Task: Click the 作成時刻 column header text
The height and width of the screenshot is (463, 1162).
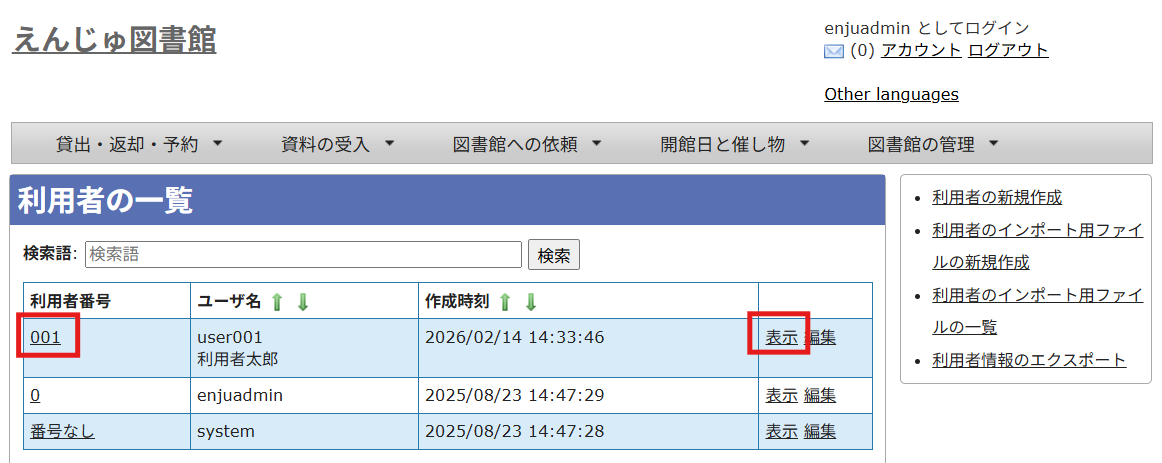Action: point(457,302)
